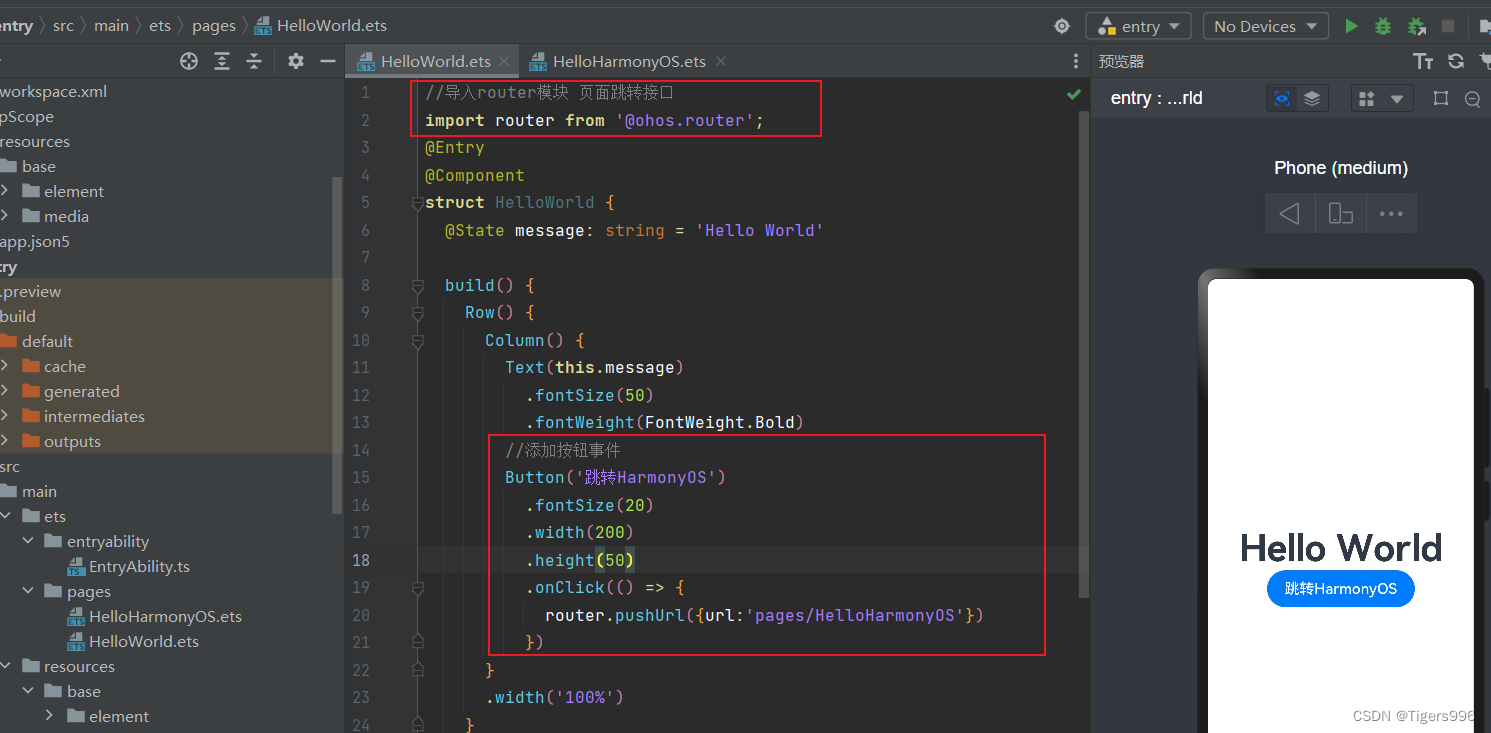Expand all nodes in project tree
1491x733 pixels.
click(x=222, y=61)
